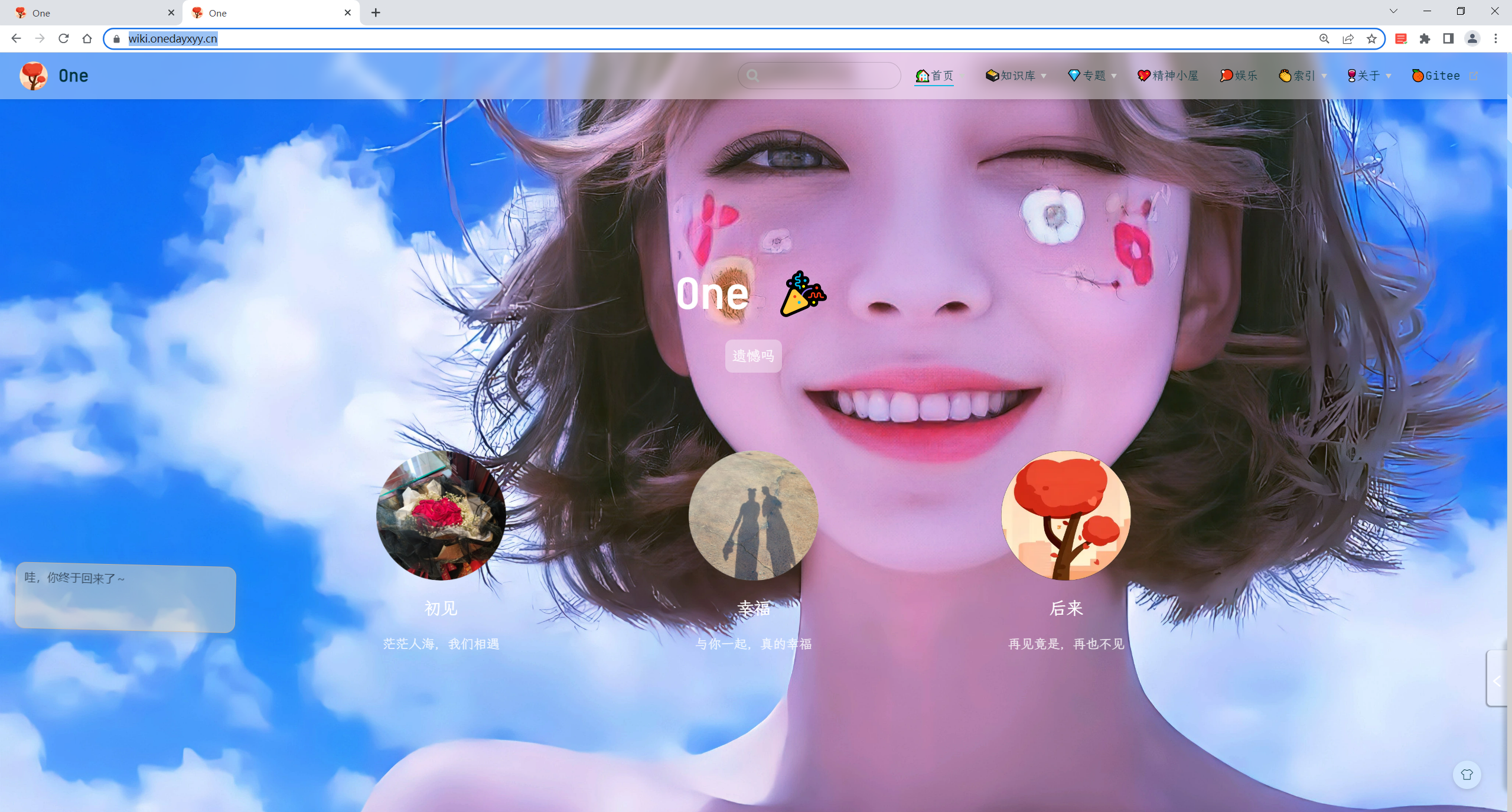The height and width of the screenshot is (812, 1512).
Task: Click the 遗憾吗 button
Action: coord(753,356)
